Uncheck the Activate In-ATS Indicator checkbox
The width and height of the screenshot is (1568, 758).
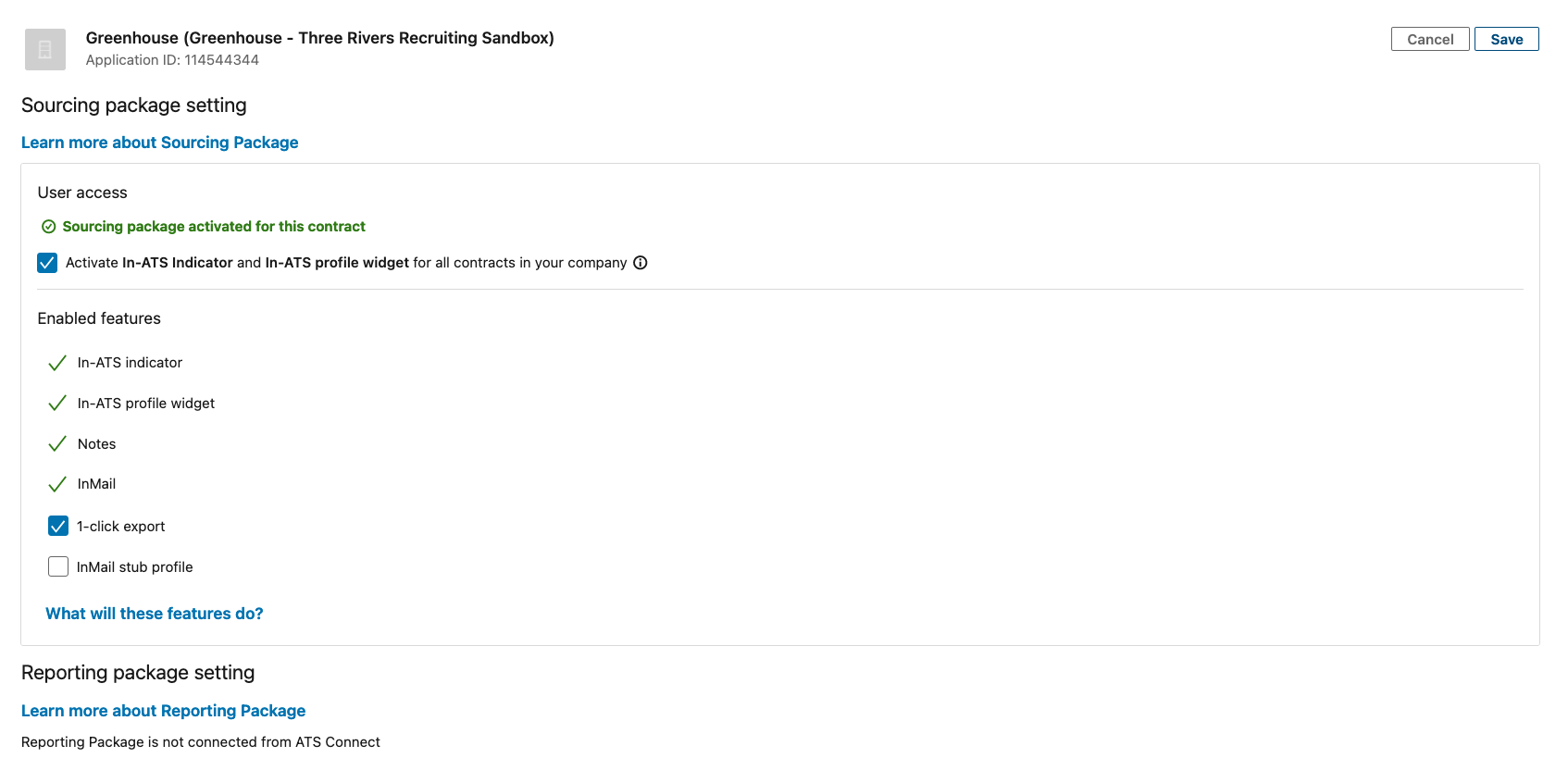click(47, 263)
